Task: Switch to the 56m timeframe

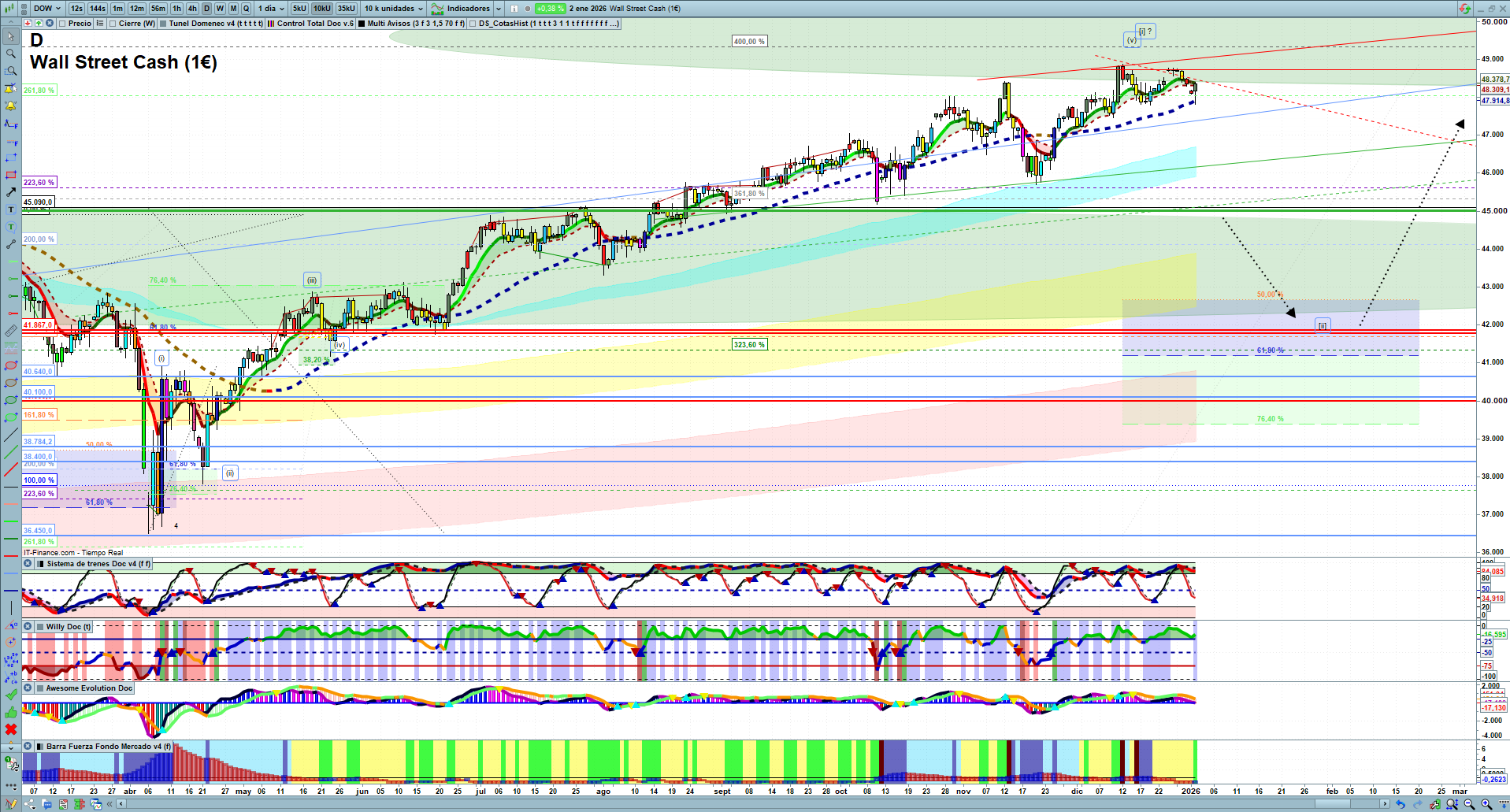Action: pos(158,9)
